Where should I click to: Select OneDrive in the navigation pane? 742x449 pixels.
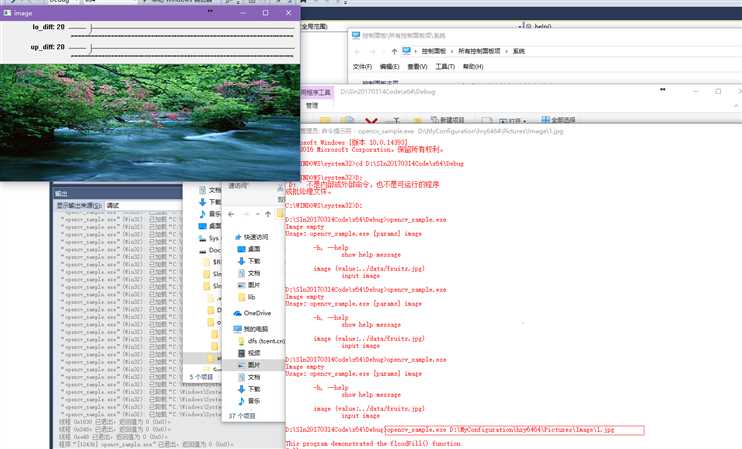pyautogui.click(x=252, y=313)
